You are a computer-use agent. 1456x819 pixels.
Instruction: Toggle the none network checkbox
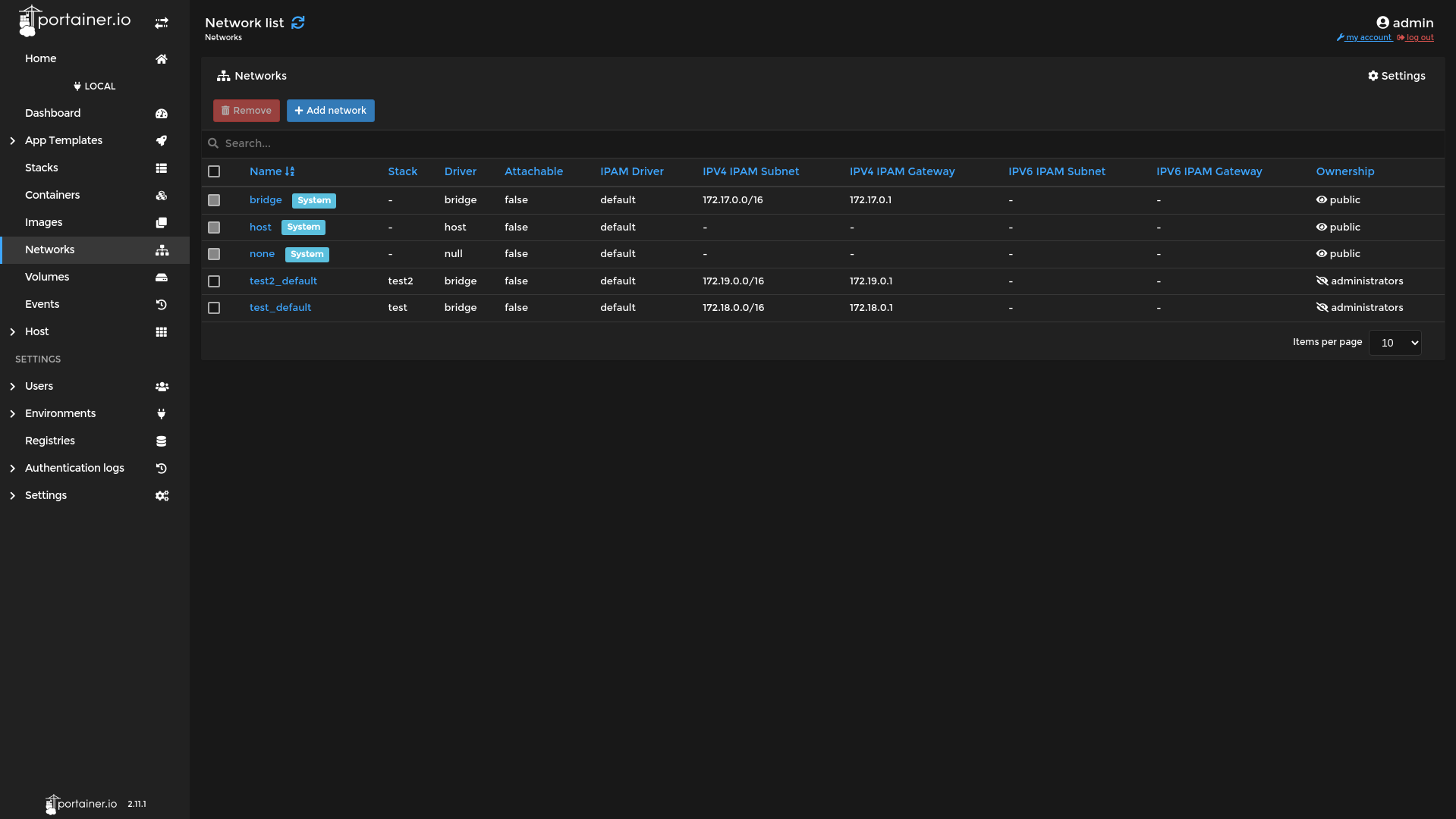(x=214, y=254)
